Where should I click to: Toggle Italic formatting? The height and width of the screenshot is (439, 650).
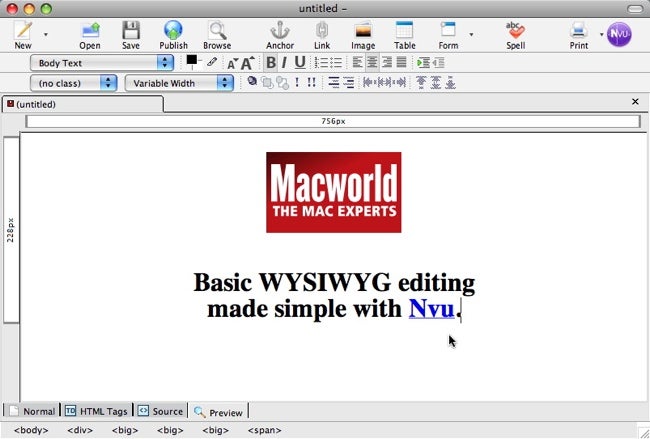point(284,63)
